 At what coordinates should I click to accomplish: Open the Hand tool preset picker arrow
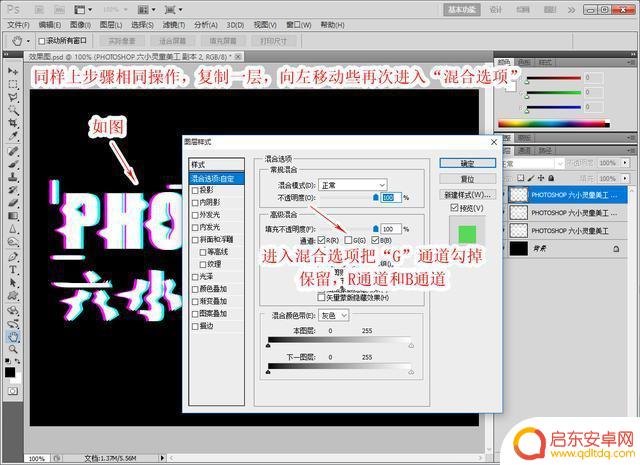[28, 41]
